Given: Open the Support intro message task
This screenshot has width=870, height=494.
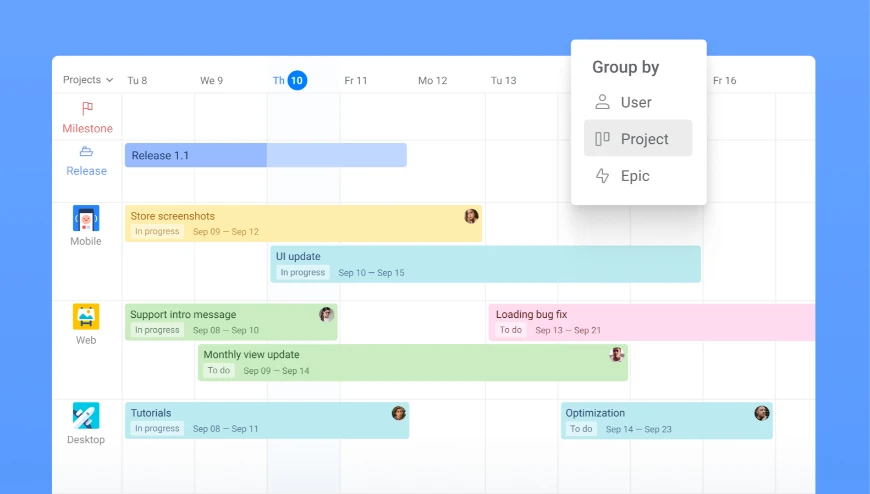Looking at the screenshot, I should pyautogui.click(x=231, y=322).
